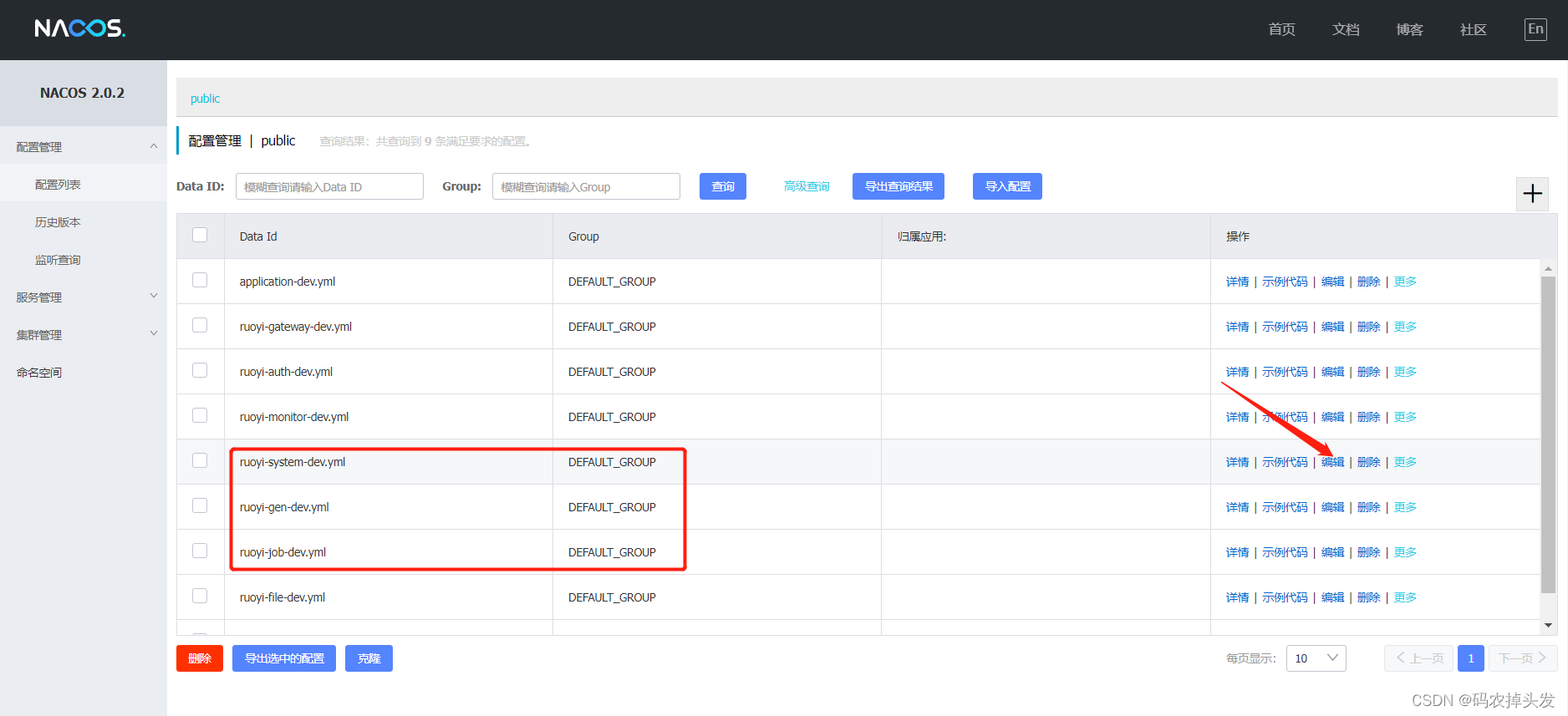The image size is (1568, 716).
Task: Select the public namespace tab
Action: [205, 99]
